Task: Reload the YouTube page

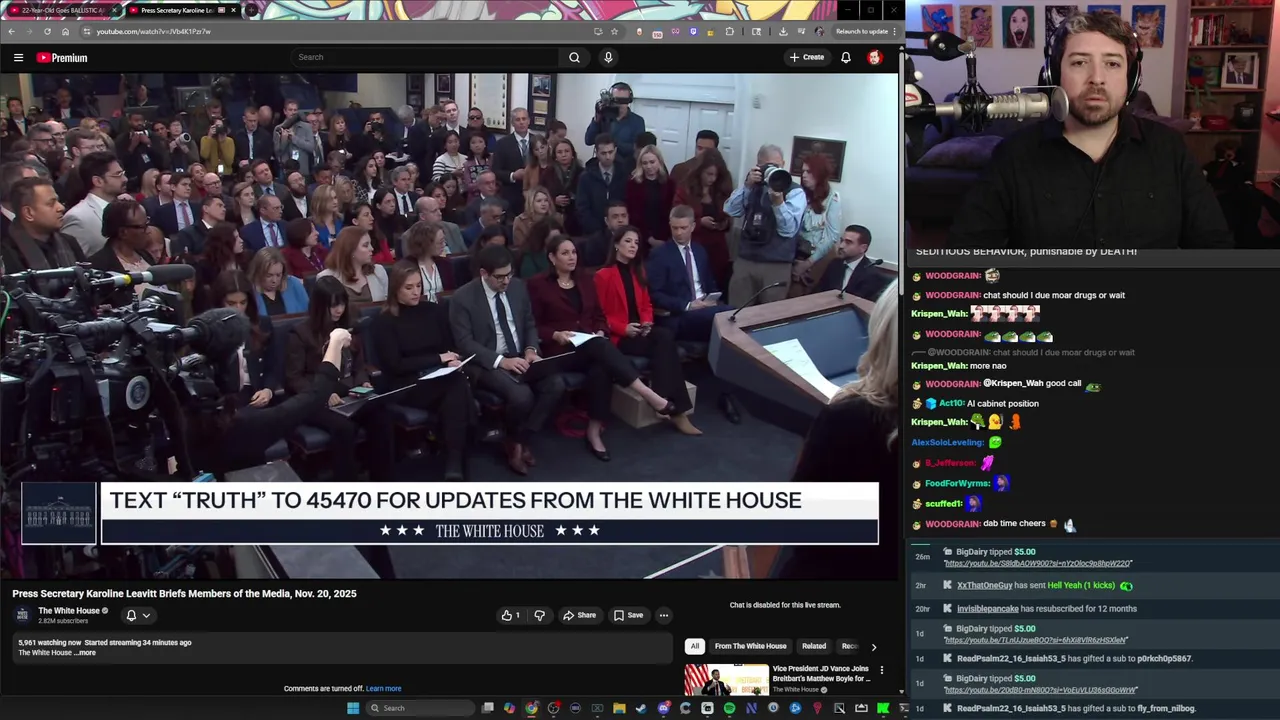Action: coord(47,31)
